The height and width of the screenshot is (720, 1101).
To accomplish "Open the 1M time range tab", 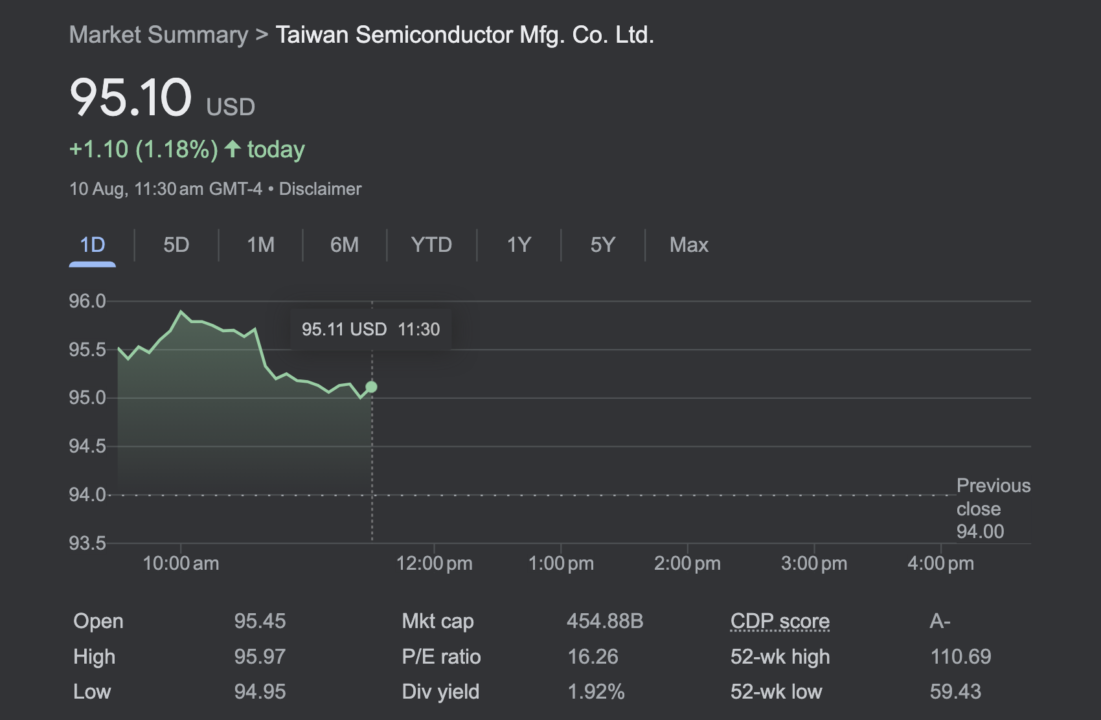I will (x=261, y=245).
